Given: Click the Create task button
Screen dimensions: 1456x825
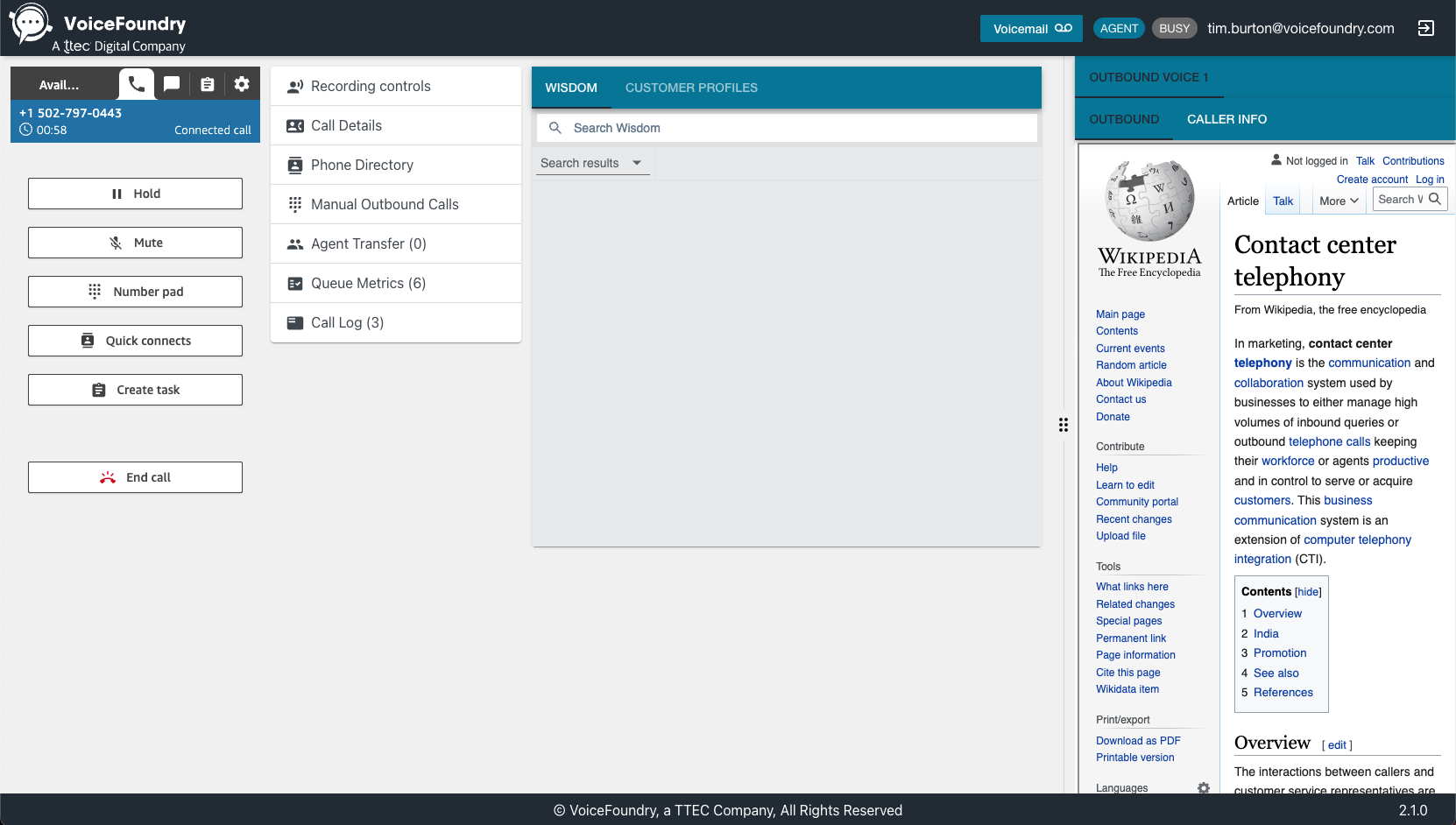Looking at the screenshot, I should tap(135, 390).
